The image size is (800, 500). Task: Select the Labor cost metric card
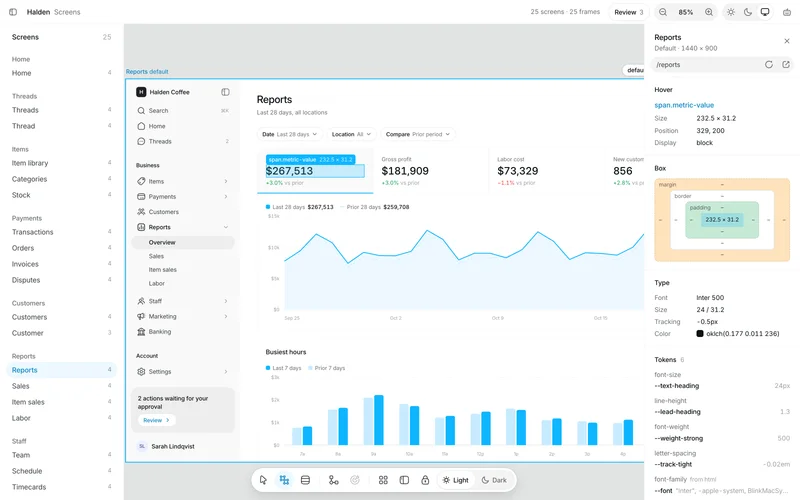click(546, 171)
